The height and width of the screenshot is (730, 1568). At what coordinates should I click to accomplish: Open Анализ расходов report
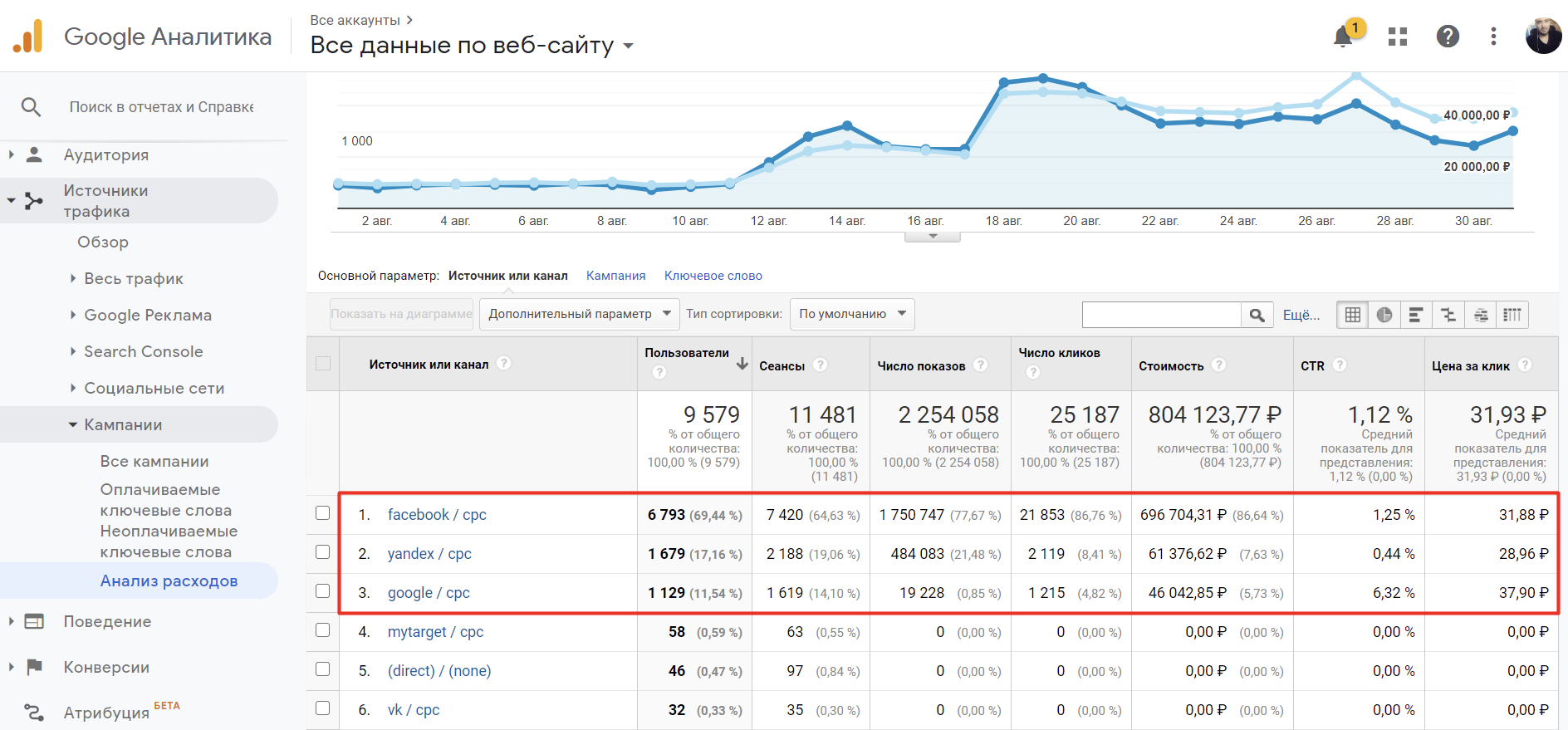(x=169, y=581)
